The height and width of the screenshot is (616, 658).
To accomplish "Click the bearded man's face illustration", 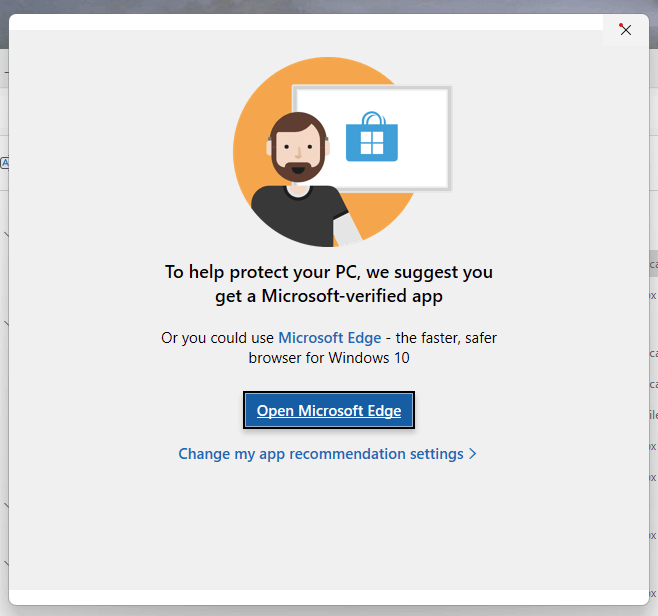I will click(x=298, y=147).
